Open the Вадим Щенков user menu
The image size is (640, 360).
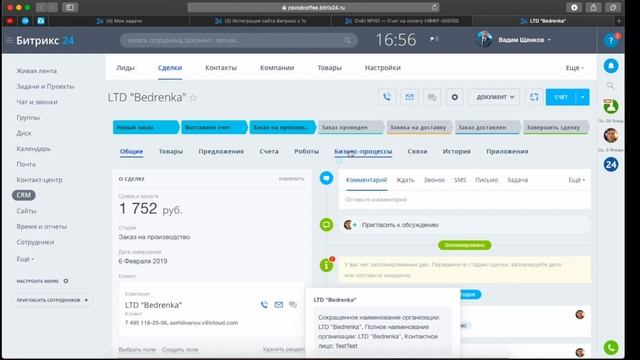coord(524,40)
